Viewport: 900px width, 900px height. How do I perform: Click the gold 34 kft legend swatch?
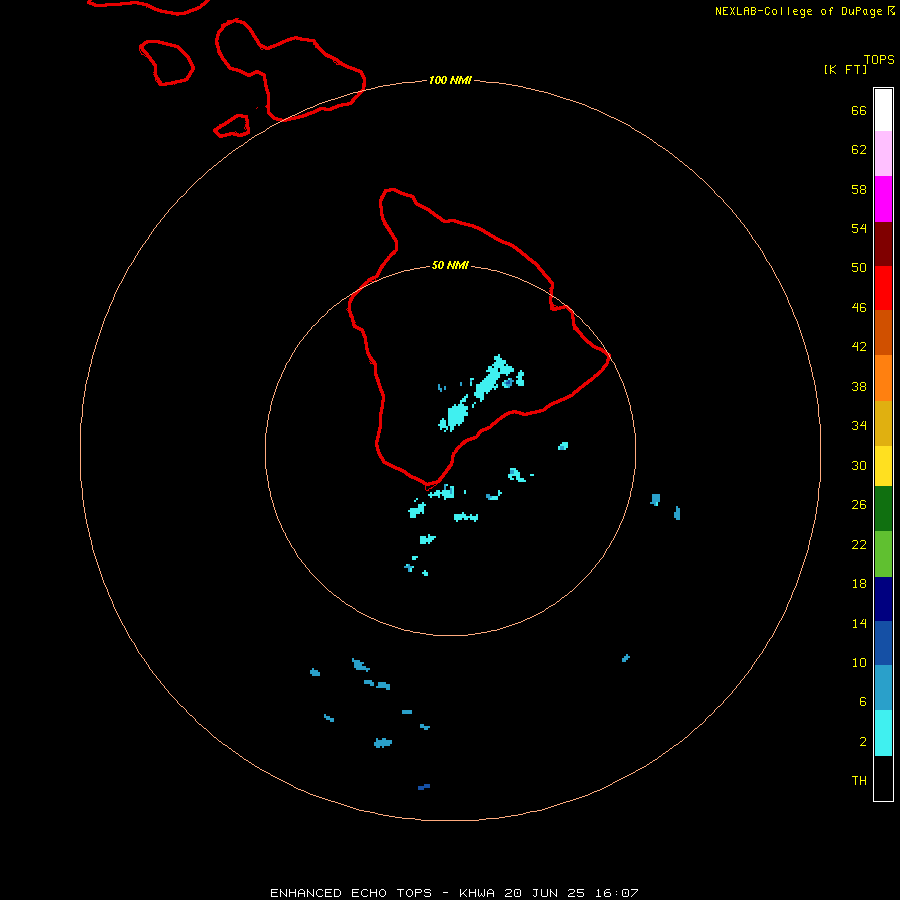[883, 423]
